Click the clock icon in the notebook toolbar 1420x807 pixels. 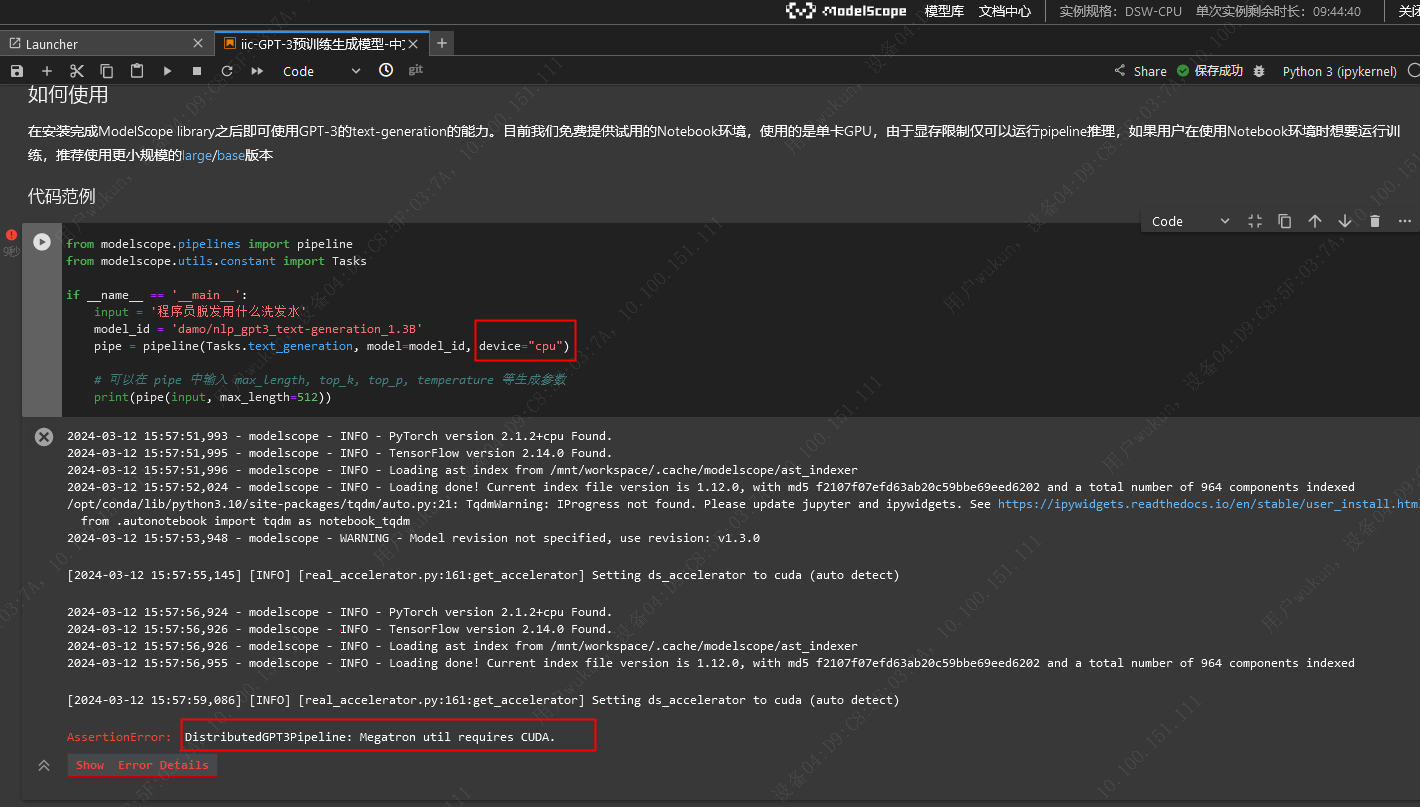point(386,70)
